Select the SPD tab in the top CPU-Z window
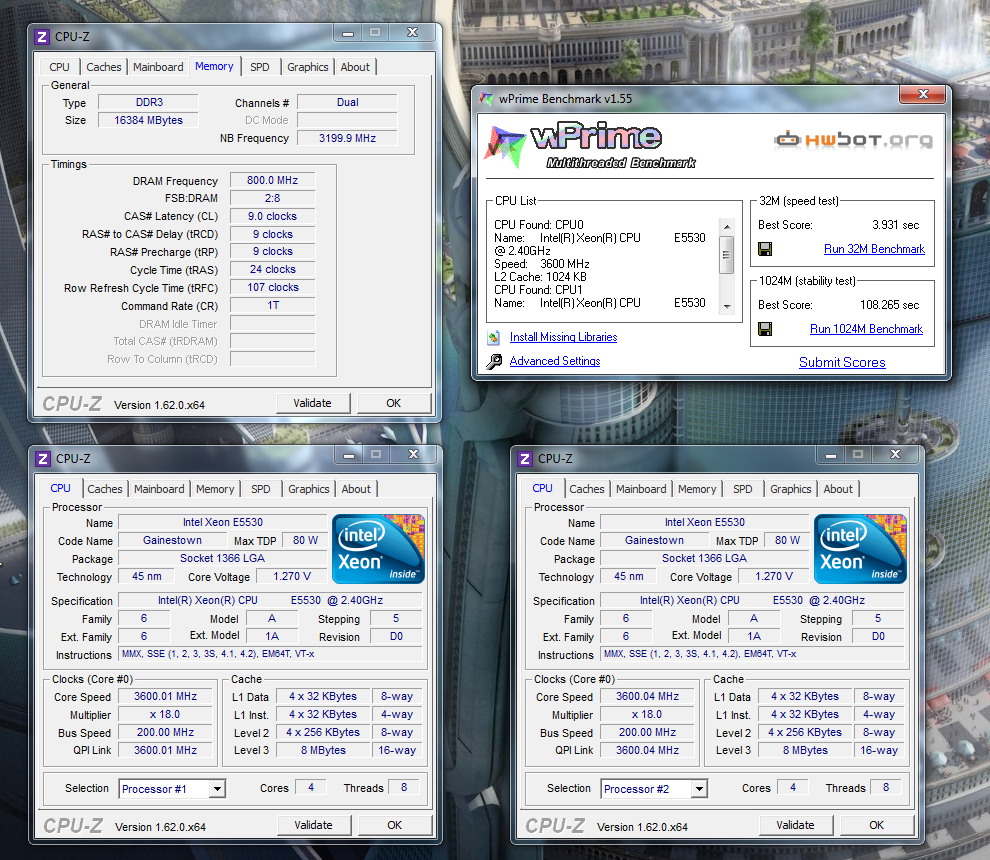Screen dimensions: 990x860 point(259,67)
